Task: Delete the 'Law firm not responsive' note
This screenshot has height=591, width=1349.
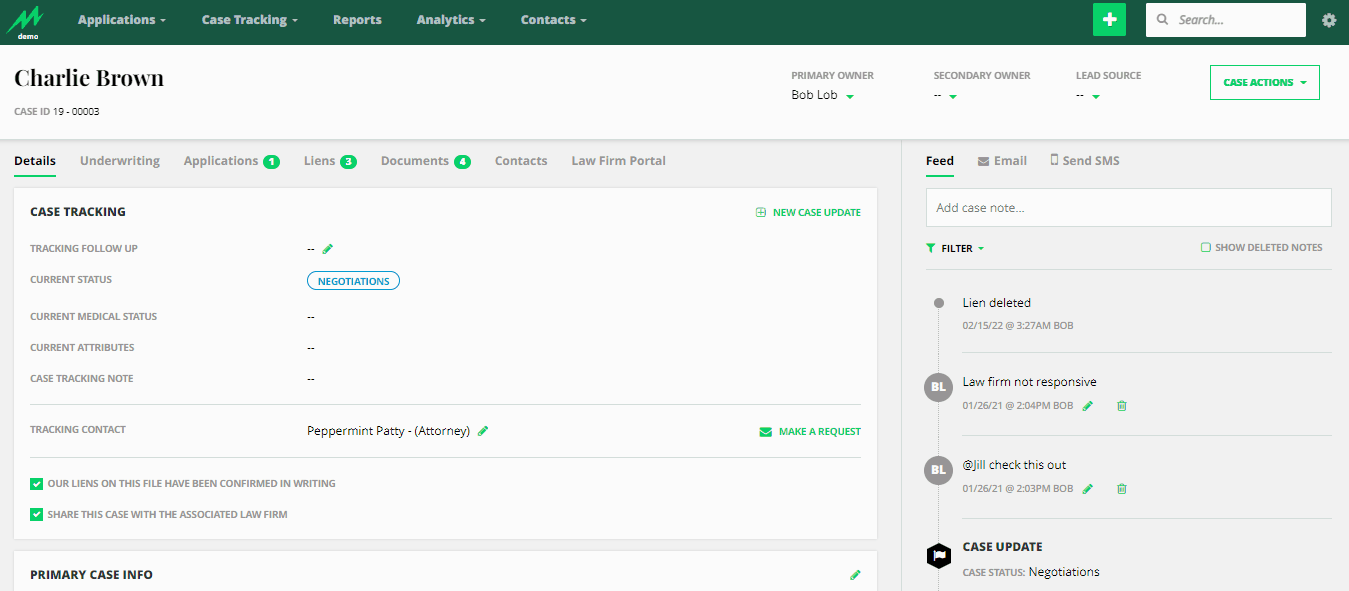Action: (1121, 406)
